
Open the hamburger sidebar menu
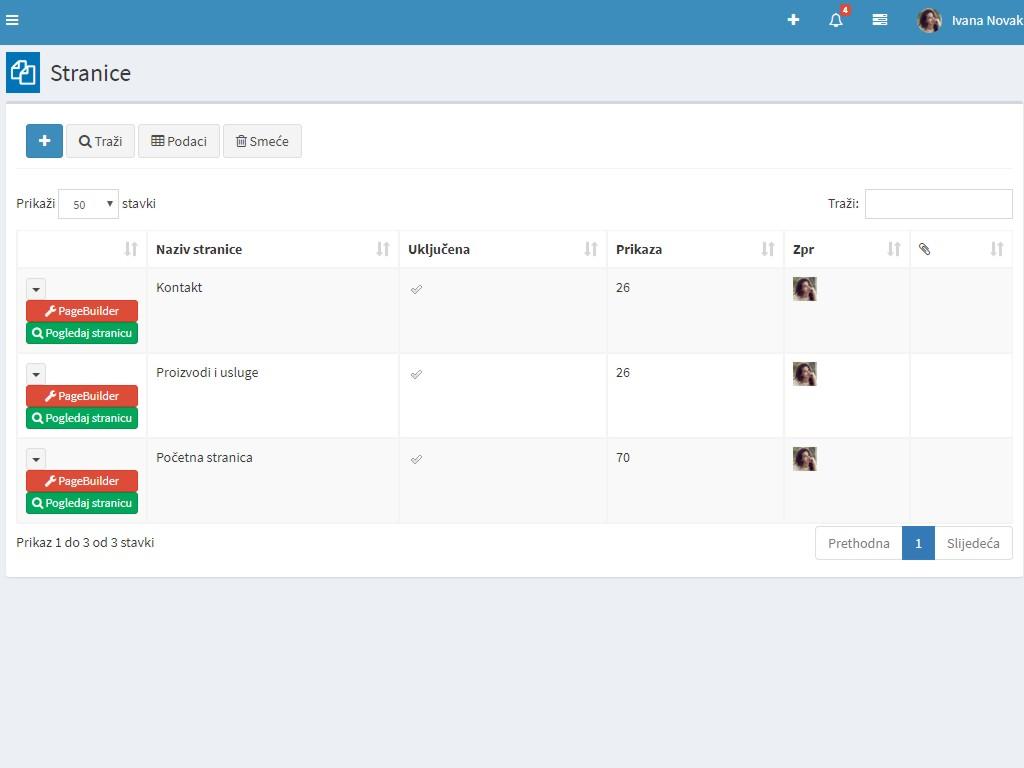[12, 20]
